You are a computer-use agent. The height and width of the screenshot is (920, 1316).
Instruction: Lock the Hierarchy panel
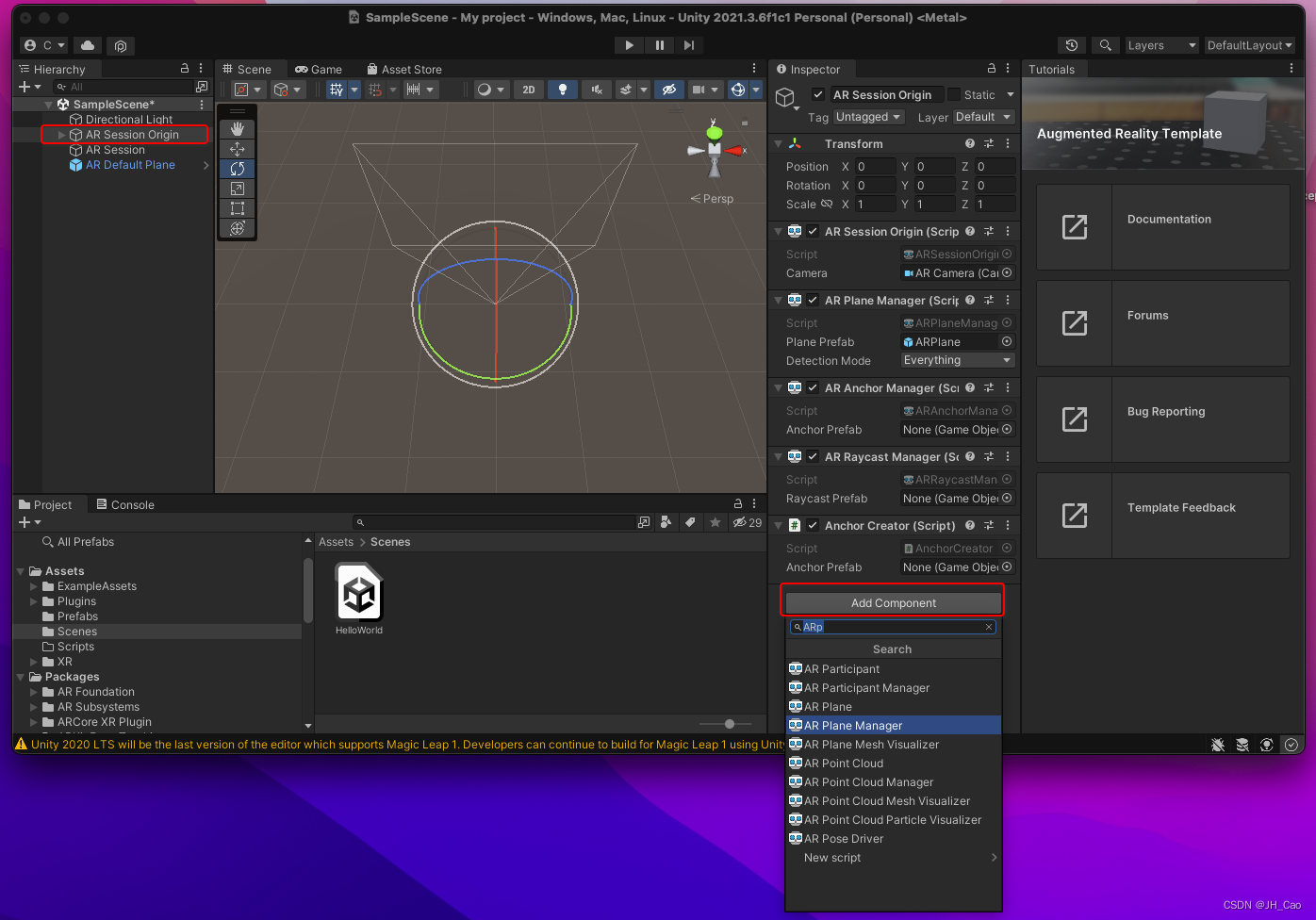pos(185,69)
